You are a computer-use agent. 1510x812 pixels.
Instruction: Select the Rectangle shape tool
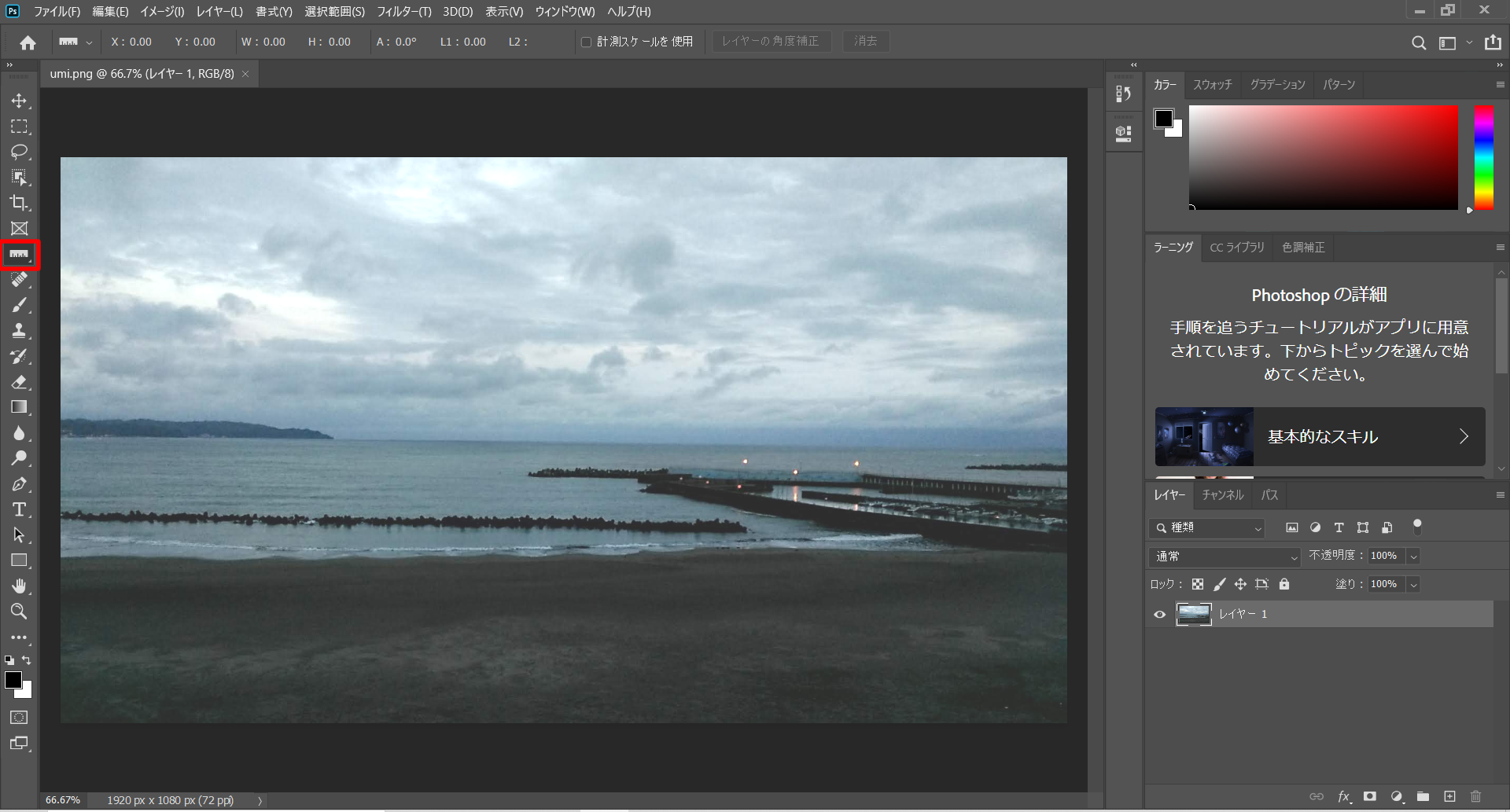click(x=20, y=560)
